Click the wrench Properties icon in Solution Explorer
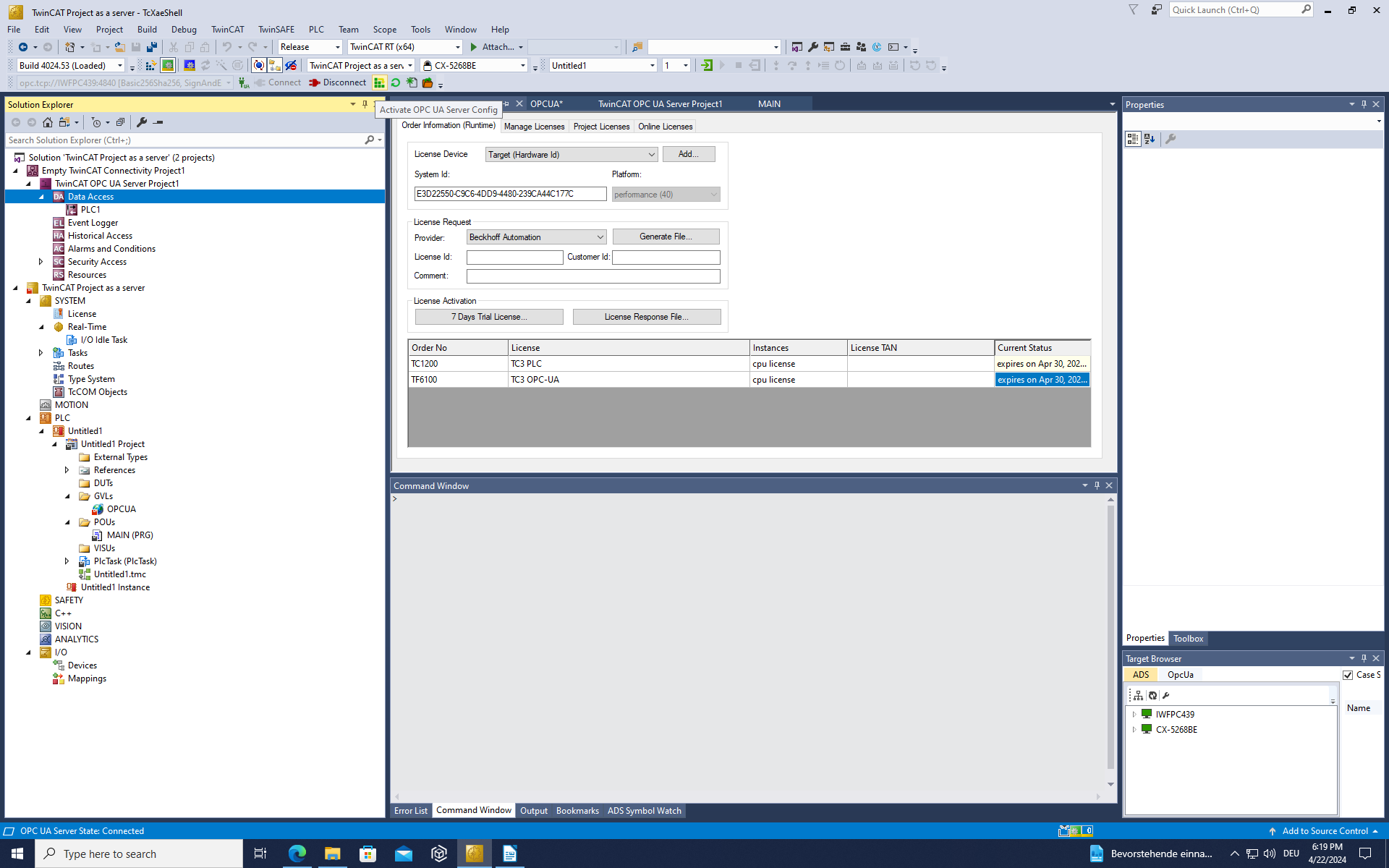1389x868 pixels. [142, 122]
